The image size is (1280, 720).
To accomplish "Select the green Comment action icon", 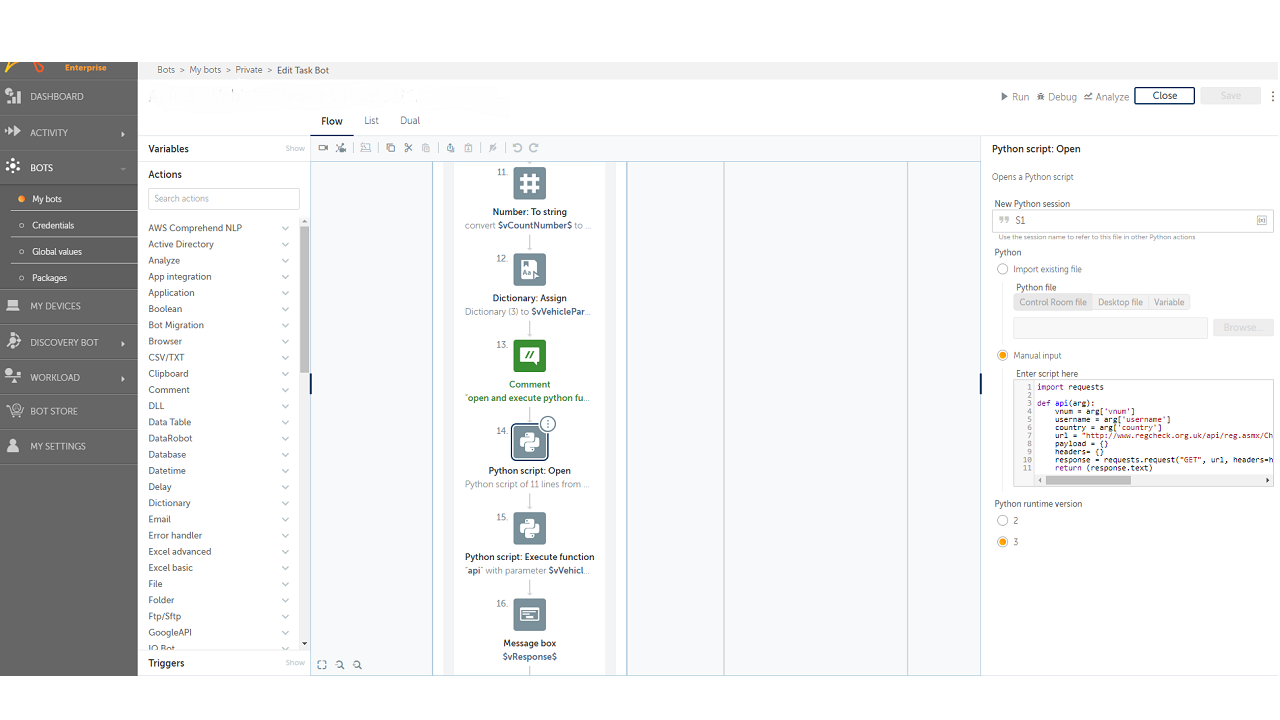I will (530, 356).
